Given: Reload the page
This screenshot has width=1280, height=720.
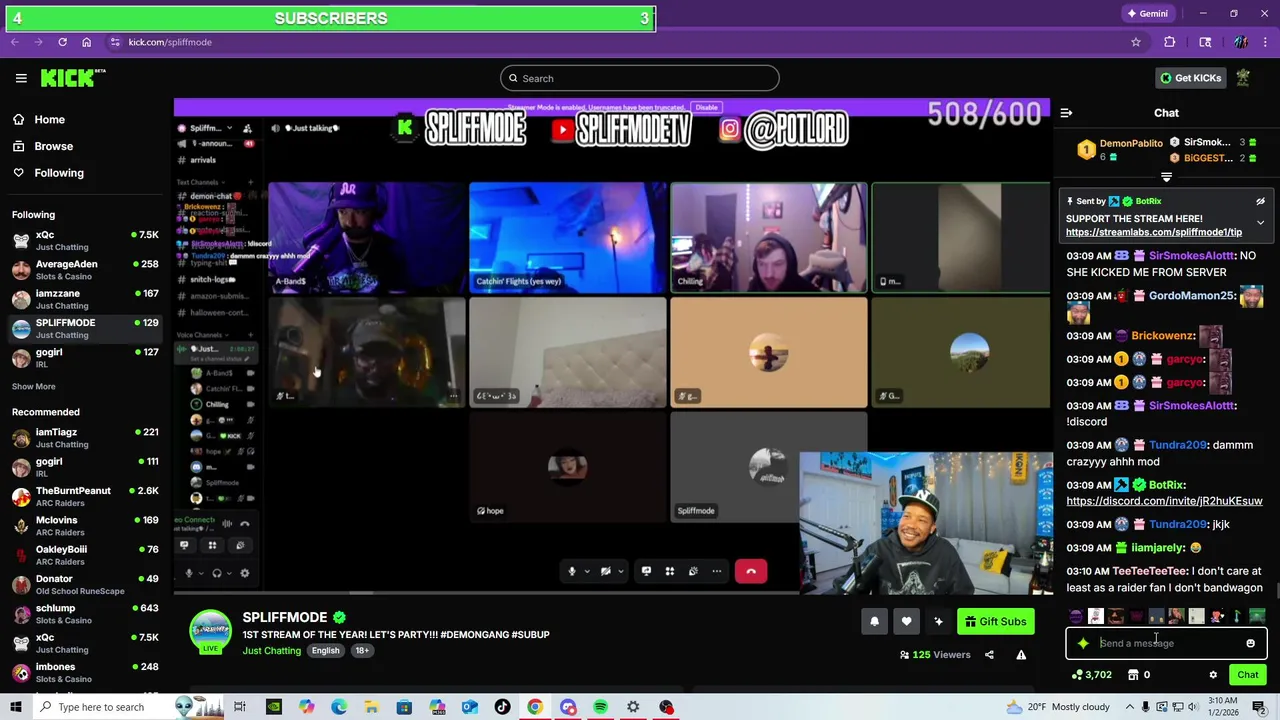Looking at the screenshot, I should [x=62, y=42].
